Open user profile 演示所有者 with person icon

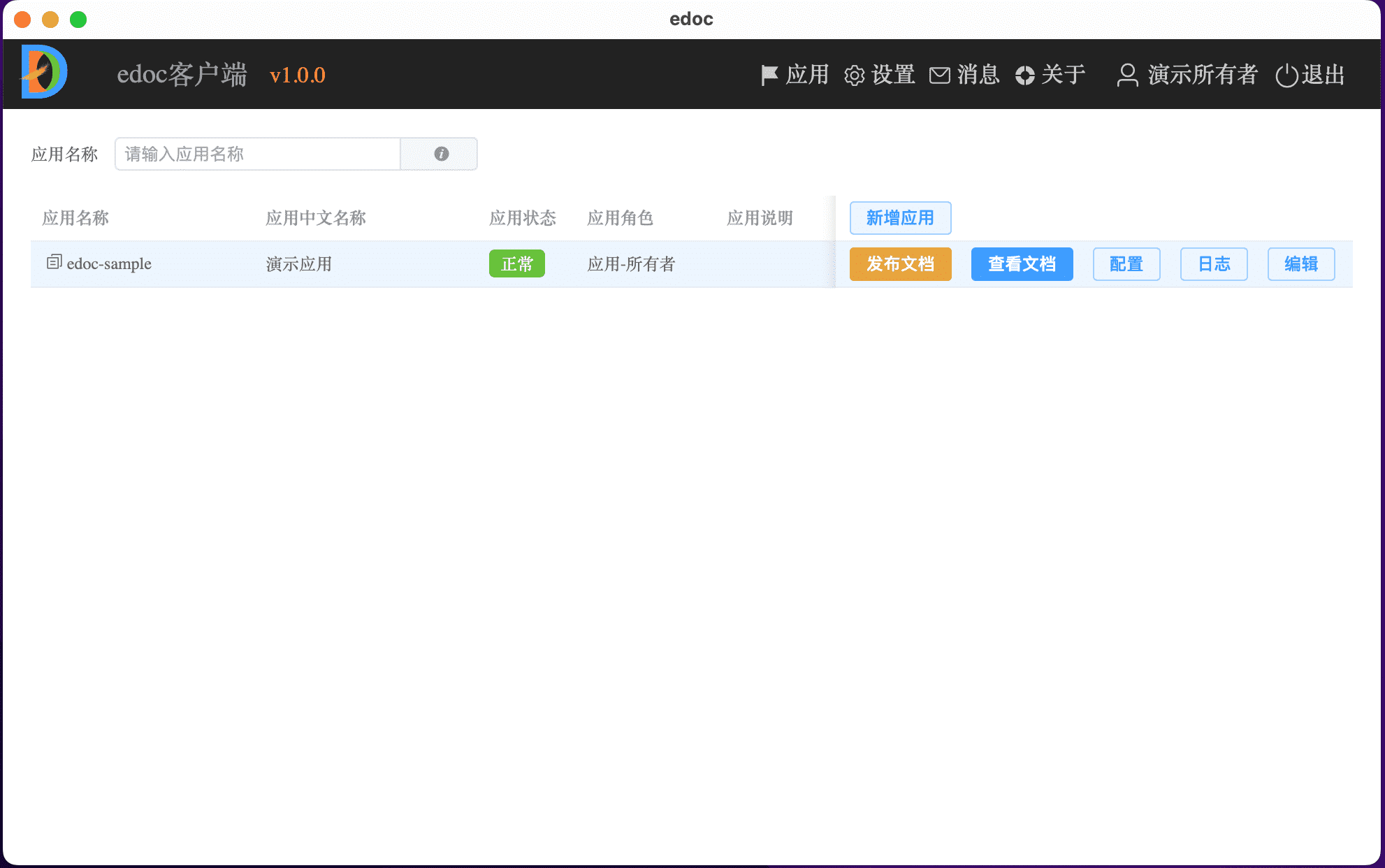[x=1186, y=75]
